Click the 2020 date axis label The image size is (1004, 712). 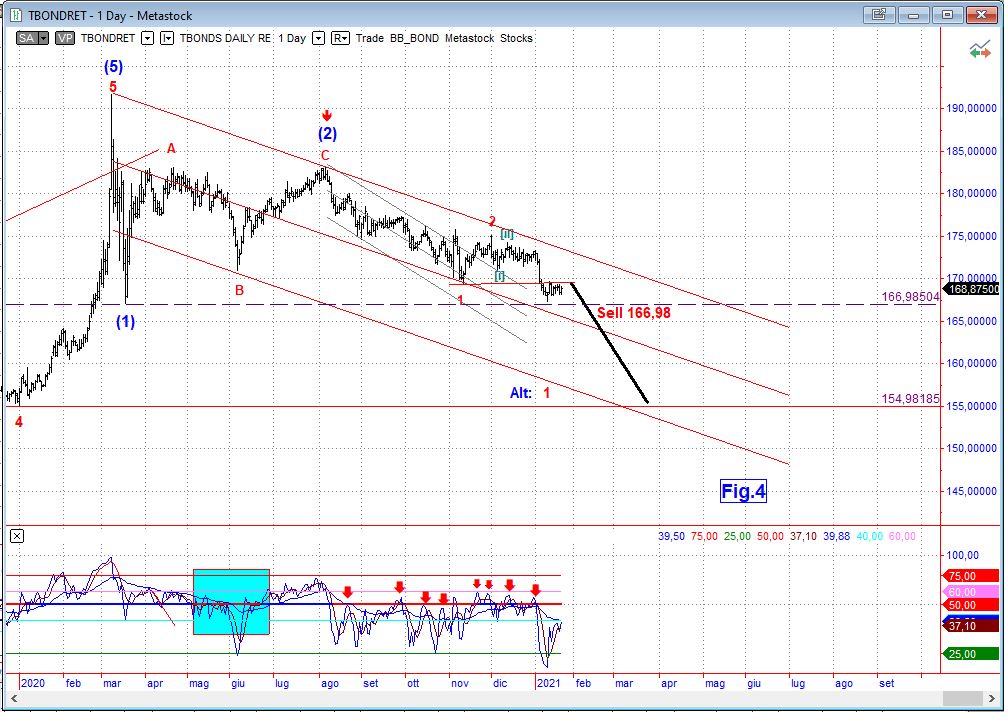32,683
